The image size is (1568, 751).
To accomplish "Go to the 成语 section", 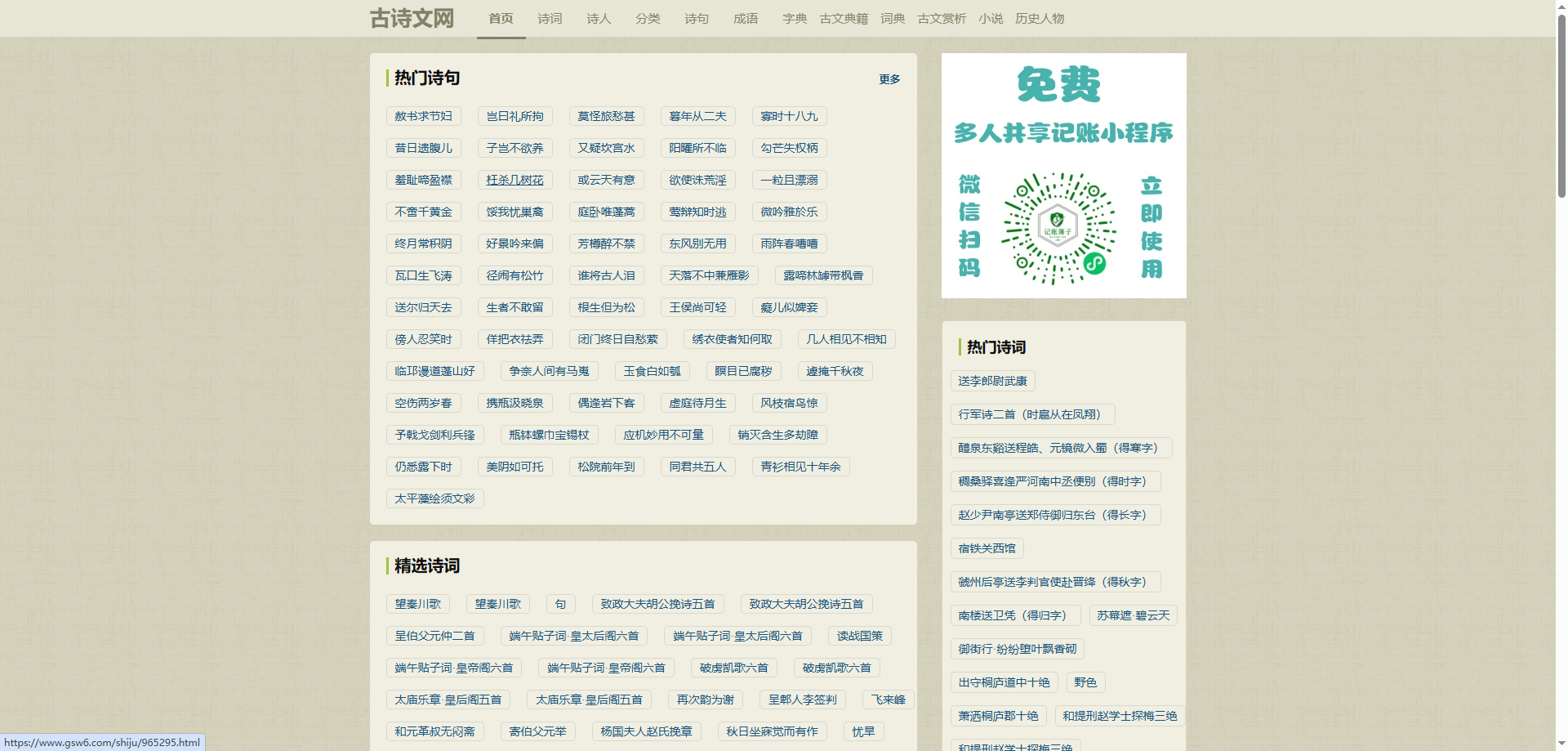I will (745, 18).
